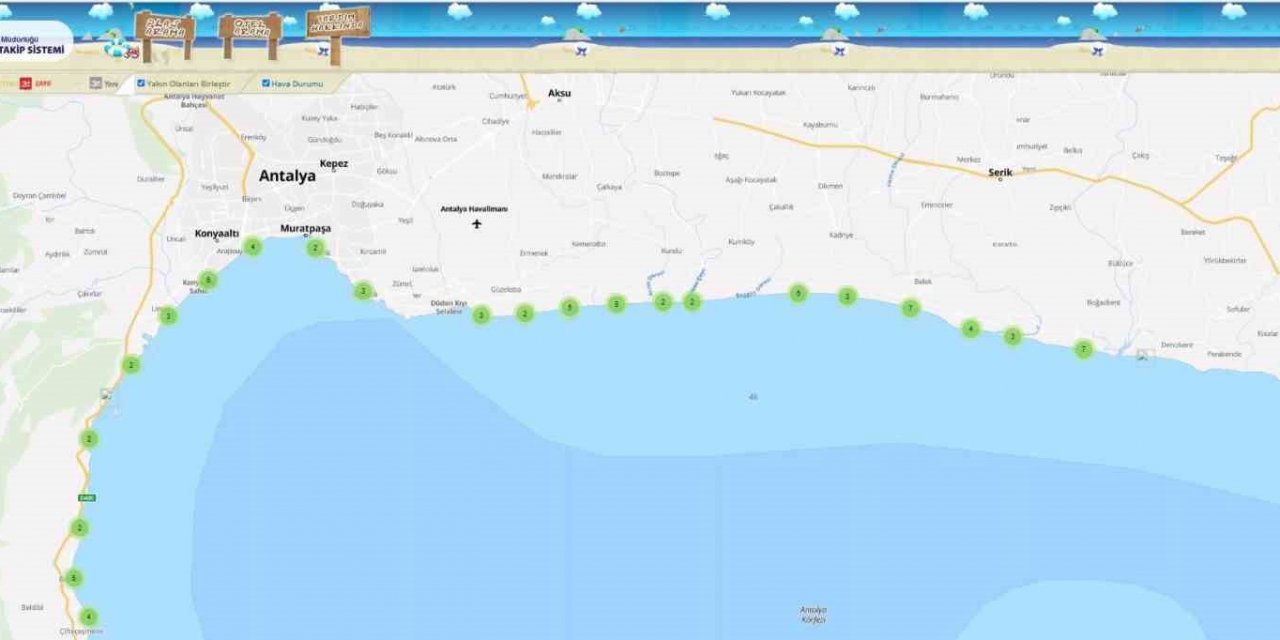Expand the cluster marker showing 7 near Belek
This screenshot has height=640, width=1280.
coord(910,308)
